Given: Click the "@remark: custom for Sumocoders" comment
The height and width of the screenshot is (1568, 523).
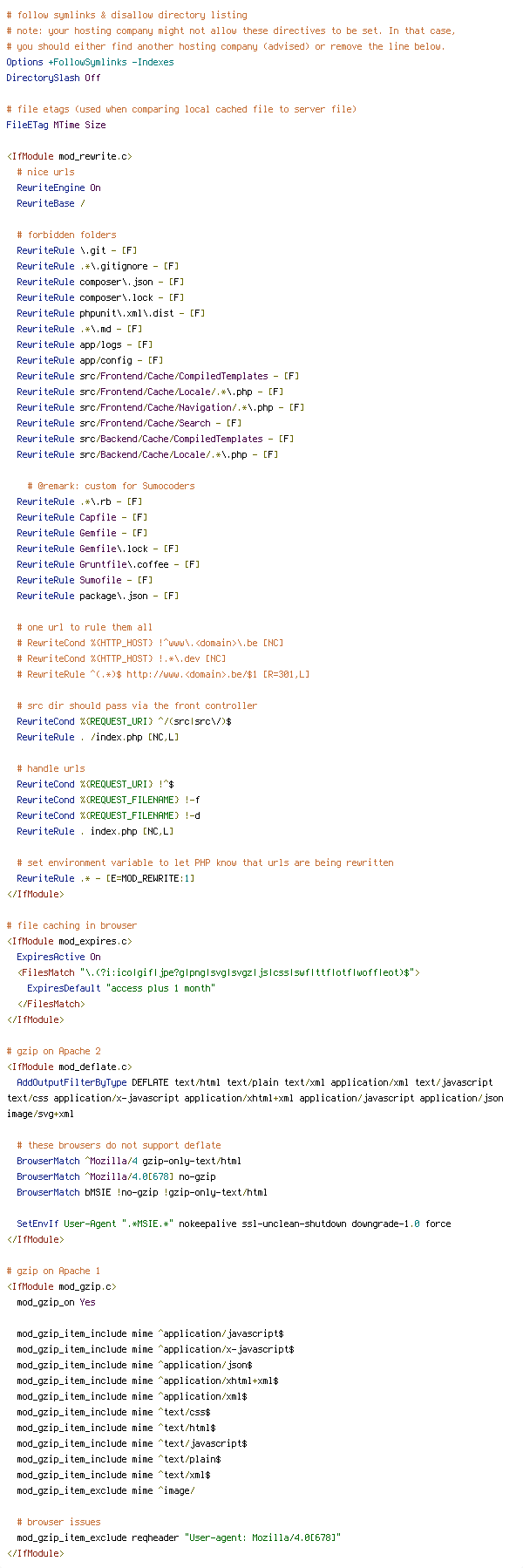Looking at the screenshot, I should (x=111, y=486).
